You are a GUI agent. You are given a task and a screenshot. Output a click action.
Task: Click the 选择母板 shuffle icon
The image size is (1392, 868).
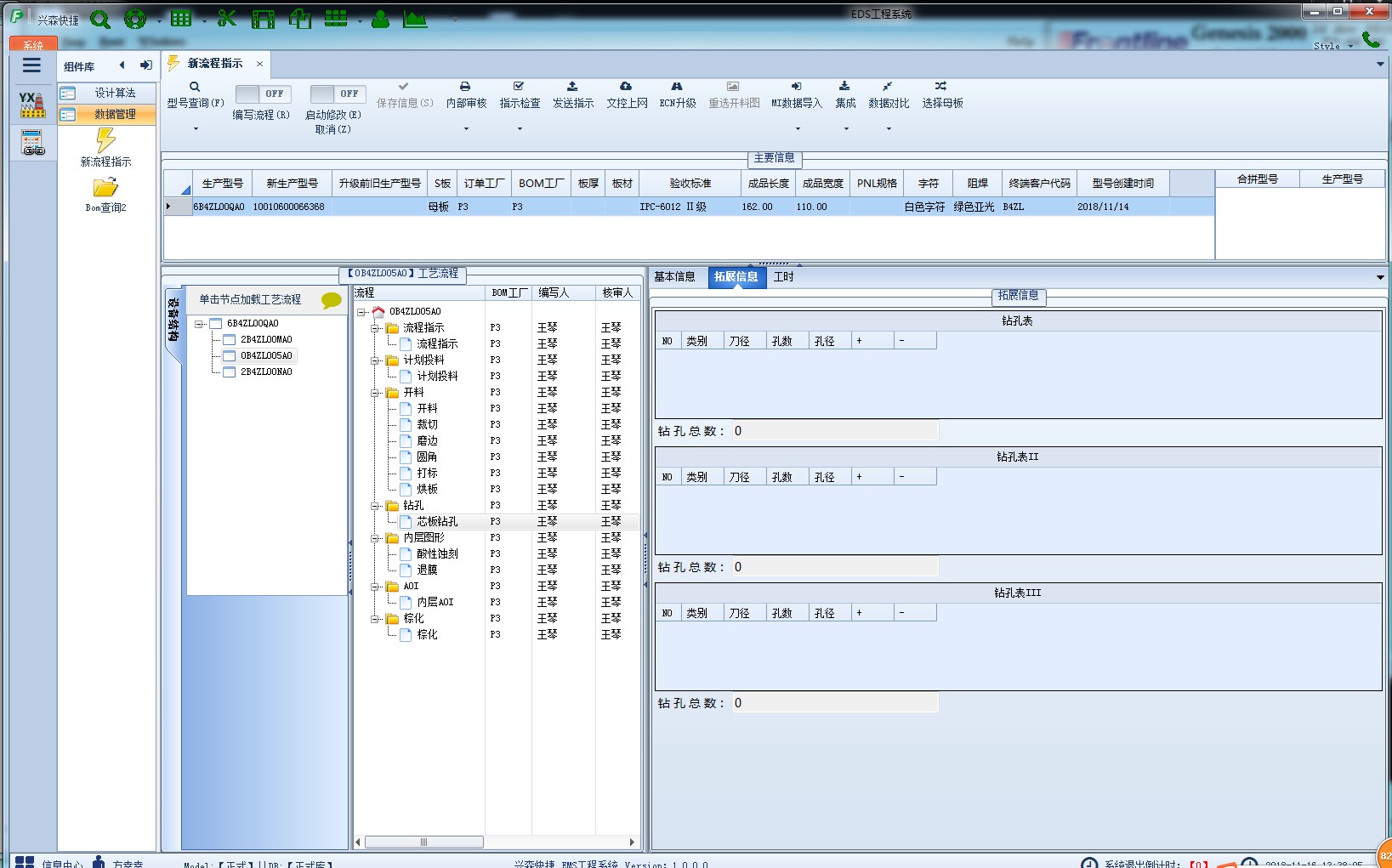[x=941, y=87]
